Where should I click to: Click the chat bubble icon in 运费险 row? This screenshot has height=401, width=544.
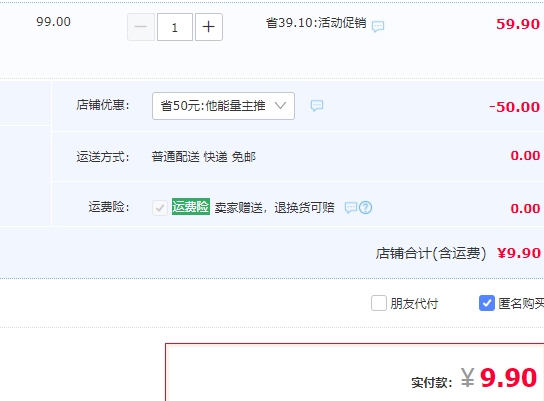351,208
